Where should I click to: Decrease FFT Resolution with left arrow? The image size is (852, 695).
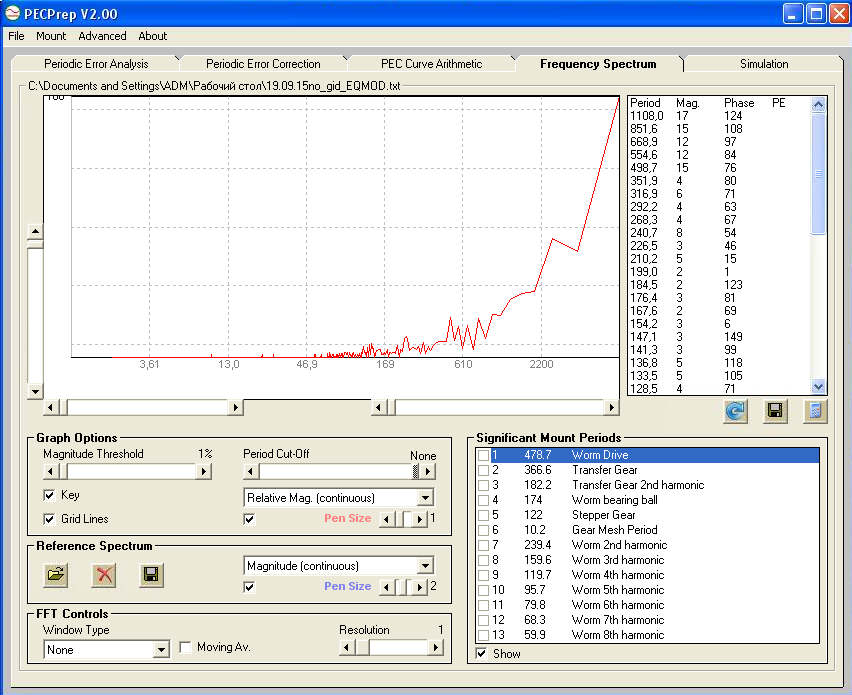(x=346, y=647)
